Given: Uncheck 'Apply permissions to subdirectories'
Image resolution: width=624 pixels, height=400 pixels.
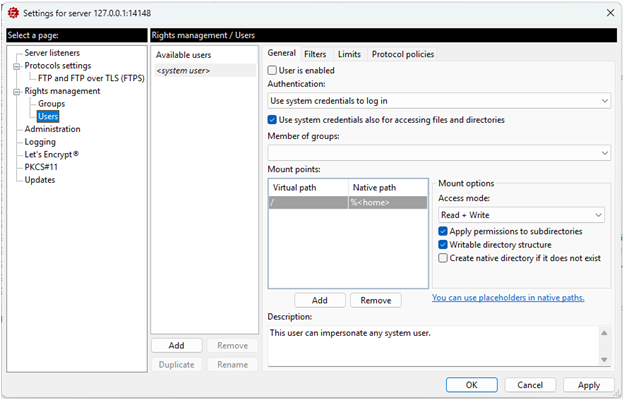Looking at the screenshot, I should (443, 231).
